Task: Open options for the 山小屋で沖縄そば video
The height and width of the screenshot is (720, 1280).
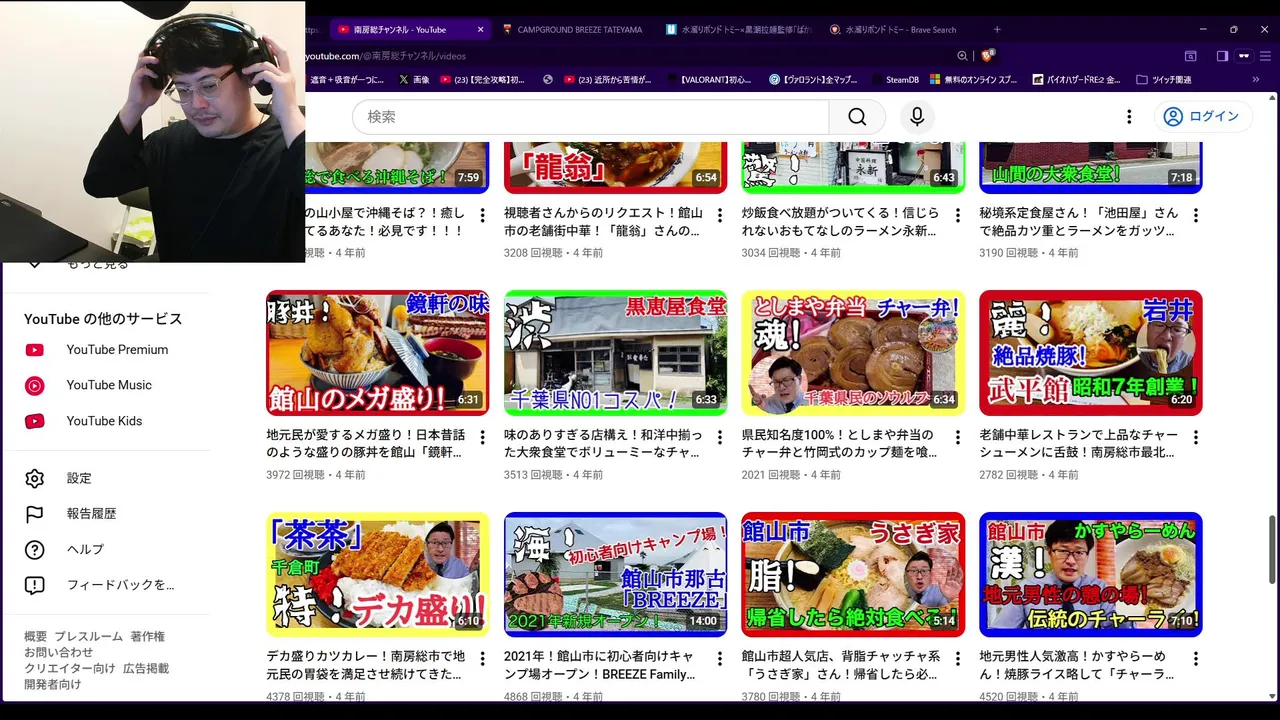Action: click(482, 215)
